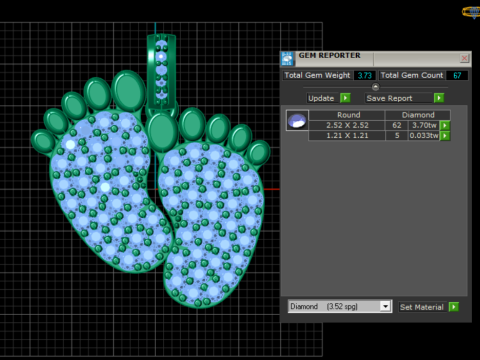Select the 1.21 X 1.21 size cell
Screen dimensions: 480x360
[x=347, y=136]
